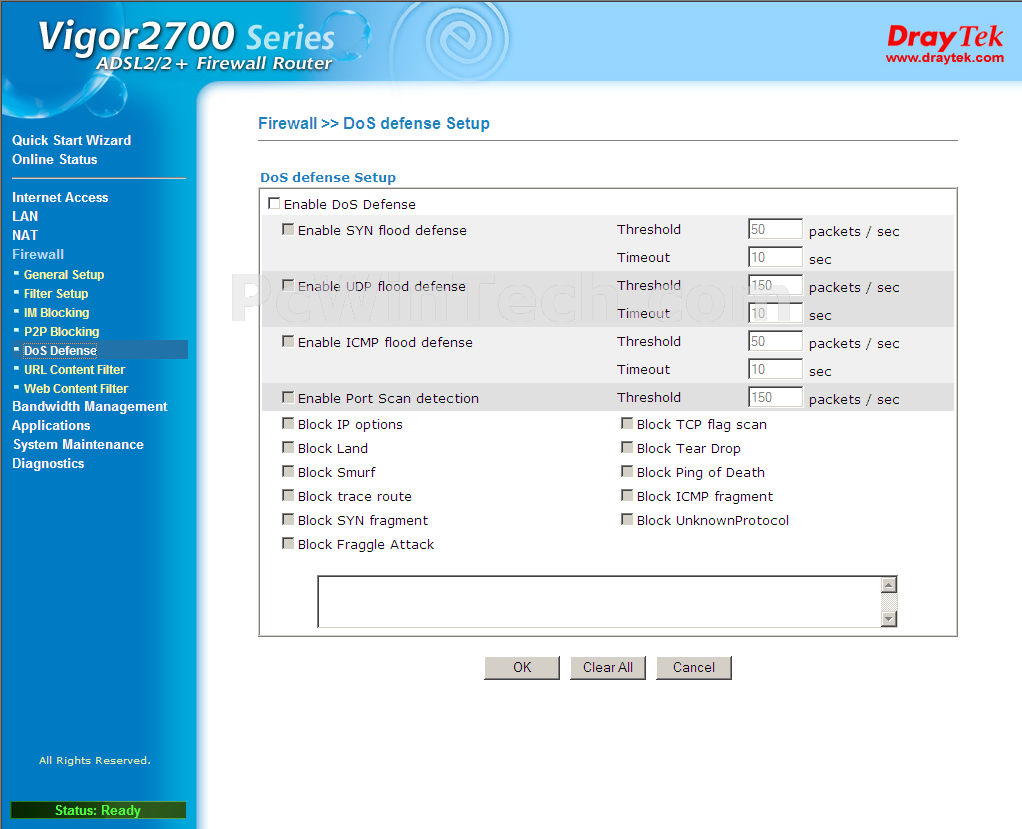
Task: Open Quick Start Wizard
Action: (x=72, y=140)
